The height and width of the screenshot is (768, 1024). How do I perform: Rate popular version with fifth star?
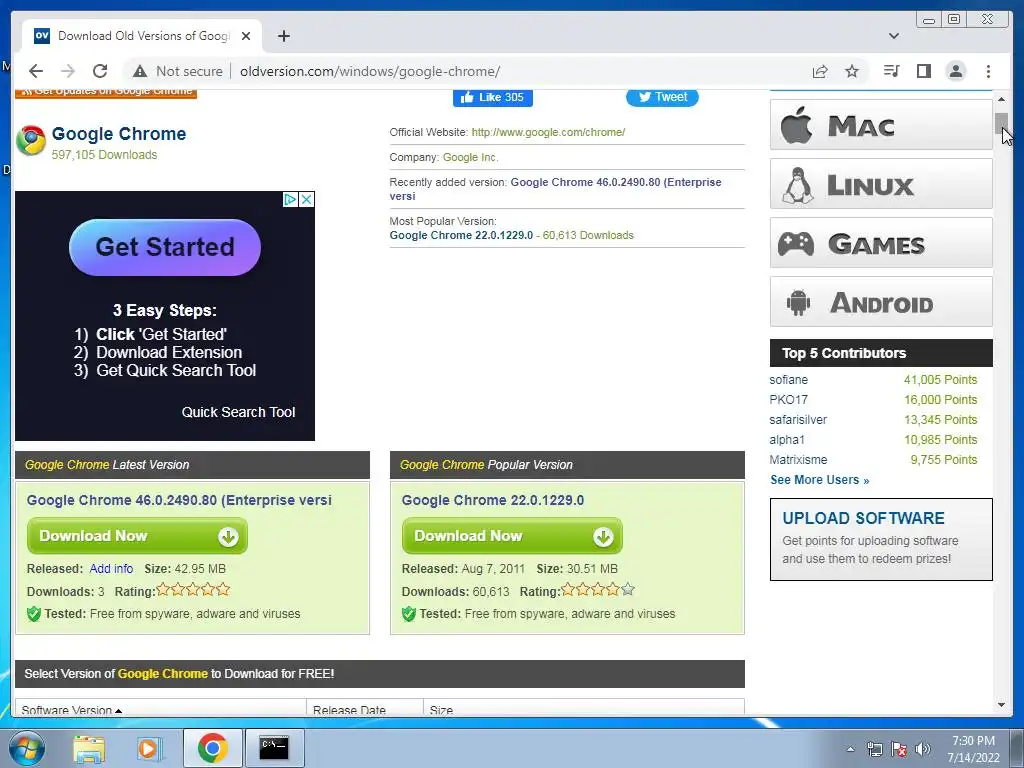pyautogui.click(x=628, y=590)
